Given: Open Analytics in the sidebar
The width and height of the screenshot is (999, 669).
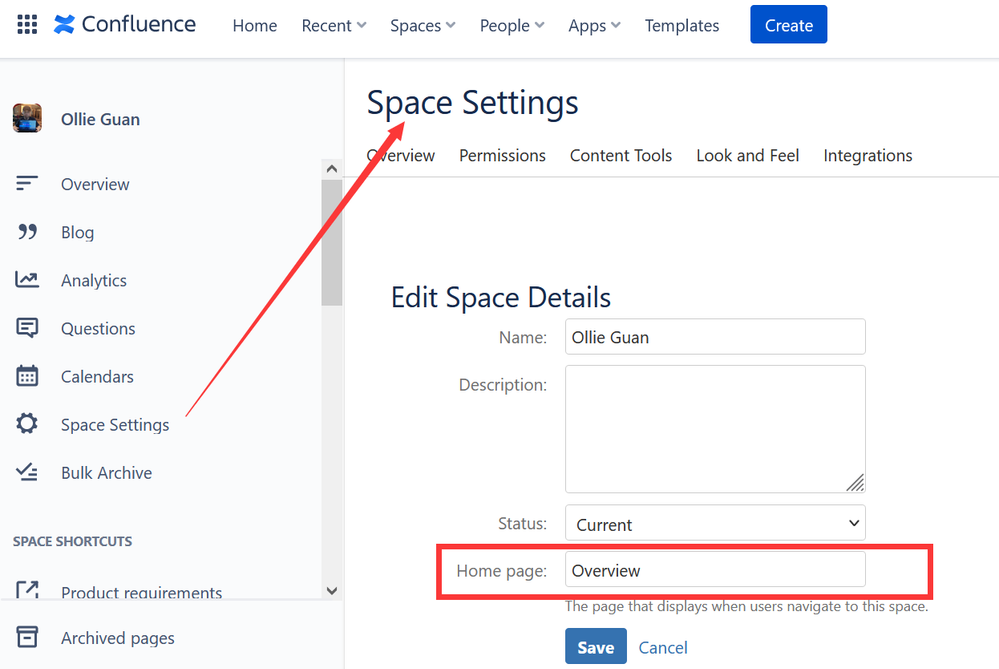Looking at the screenshot, I should pyautogui.click(x=94, y=280).
